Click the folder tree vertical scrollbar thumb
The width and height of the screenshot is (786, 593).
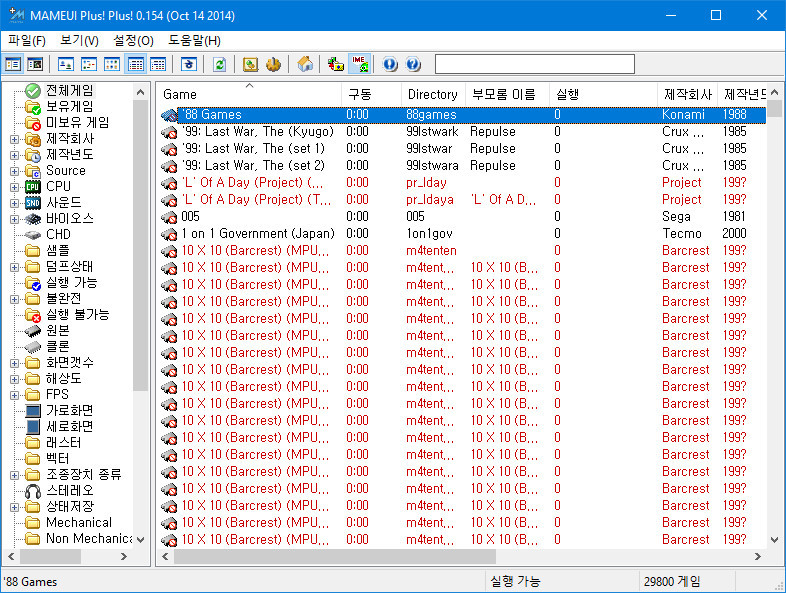pos(140,246)
